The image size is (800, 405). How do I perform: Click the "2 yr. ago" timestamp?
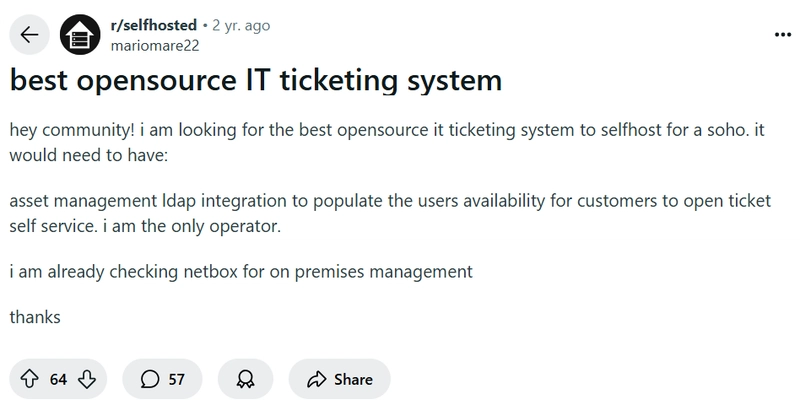tap(241, 26)
